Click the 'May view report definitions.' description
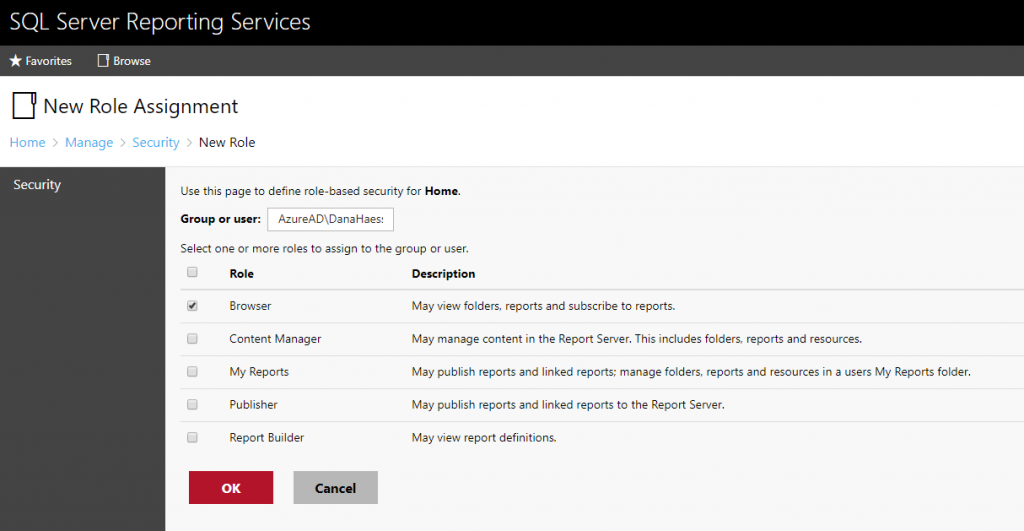This screenshot has width=1024, height=531. click(x=484, y=438)
